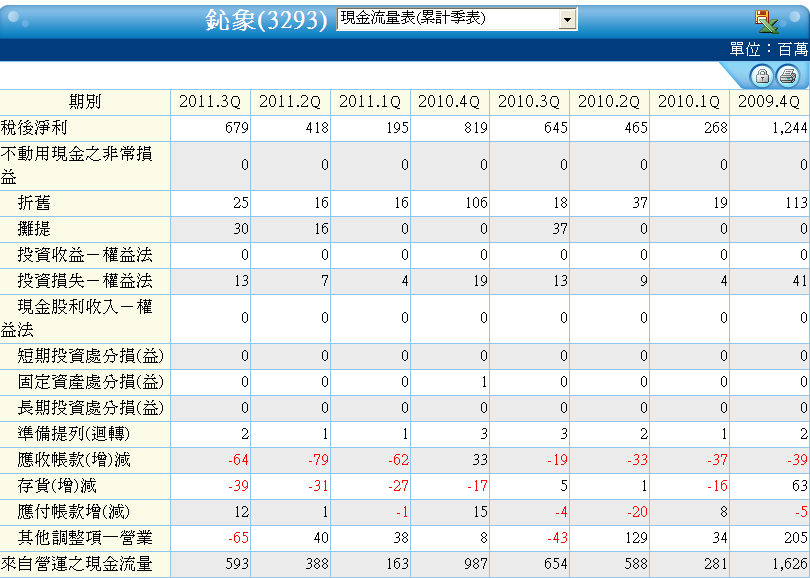
Task: Click 129 in the 其他調整項－營業 row
Action: point(636,538)
